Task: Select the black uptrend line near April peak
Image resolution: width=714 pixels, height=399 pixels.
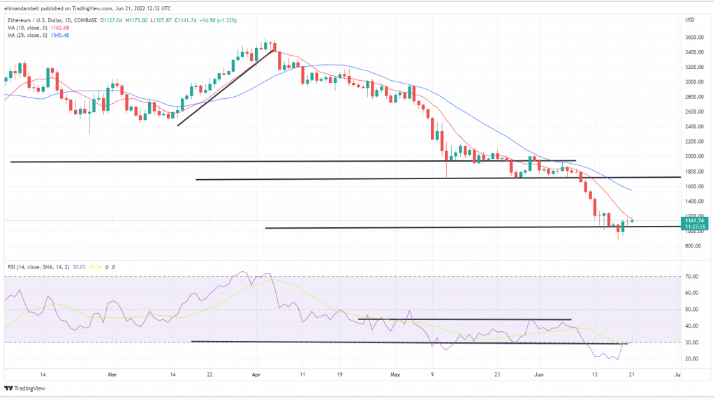Action: (x=226, y=87)
